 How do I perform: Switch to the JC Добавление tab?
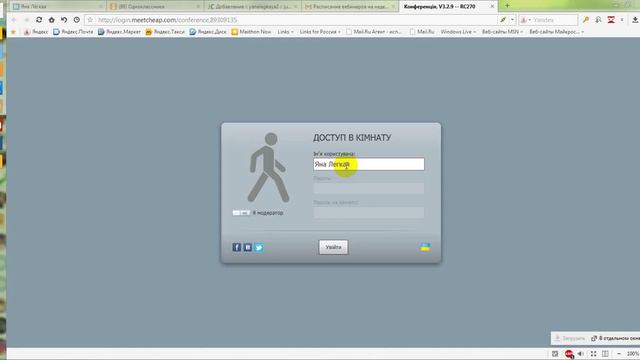[x=252, y=6]
